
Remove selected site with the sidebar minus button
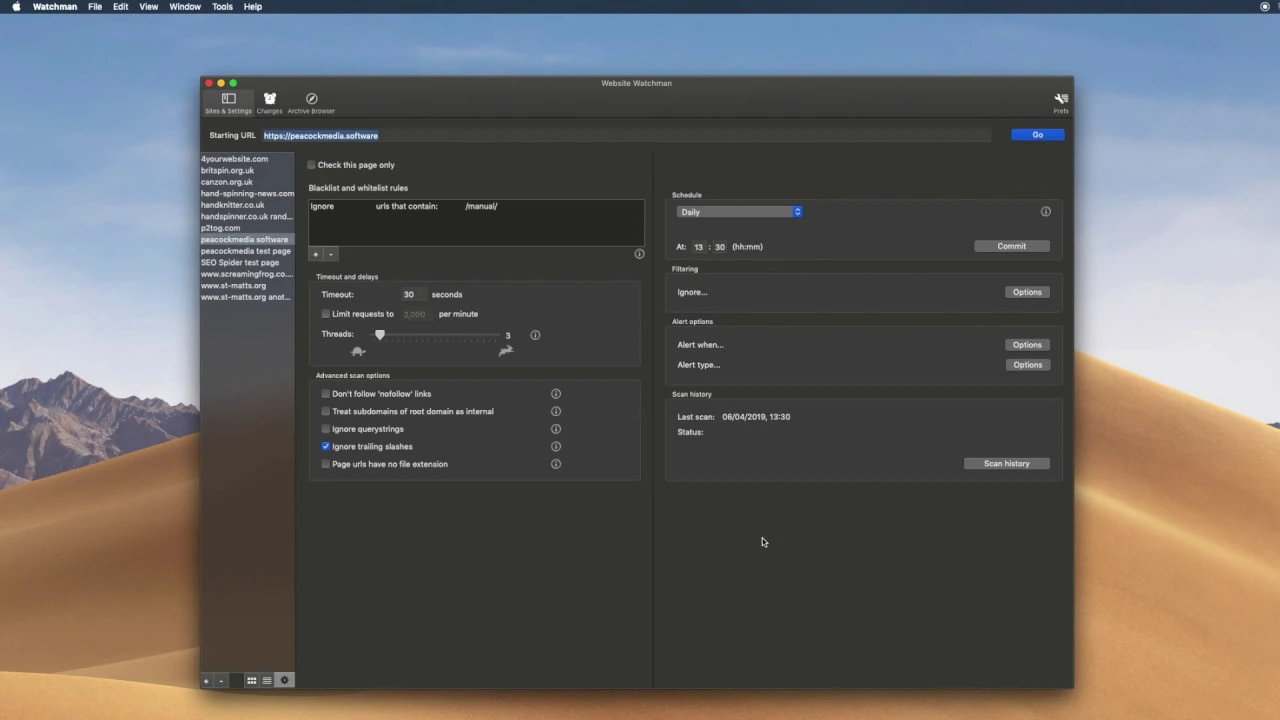[x=221, y=681]
